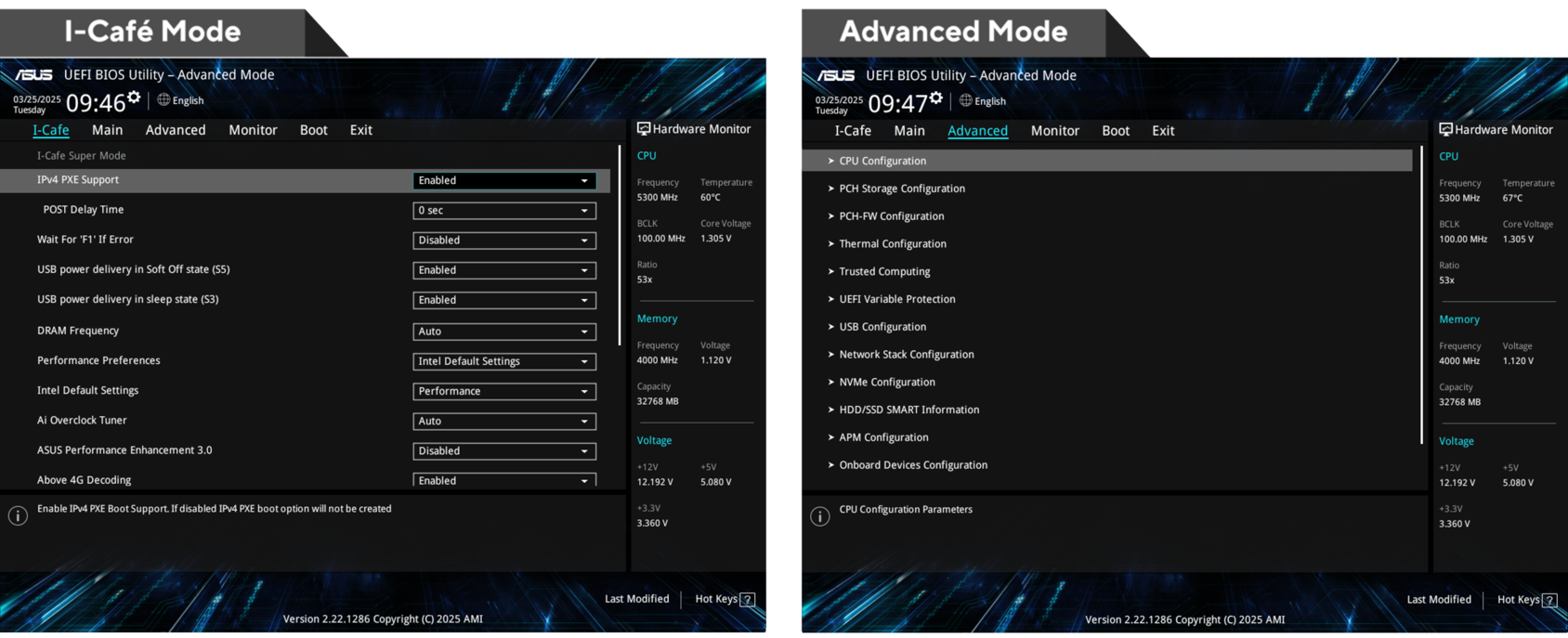The width and height of the screenshot is (1568, 638).
Task: Open the Performance Preferences dropdown
Action: point(504,360)
